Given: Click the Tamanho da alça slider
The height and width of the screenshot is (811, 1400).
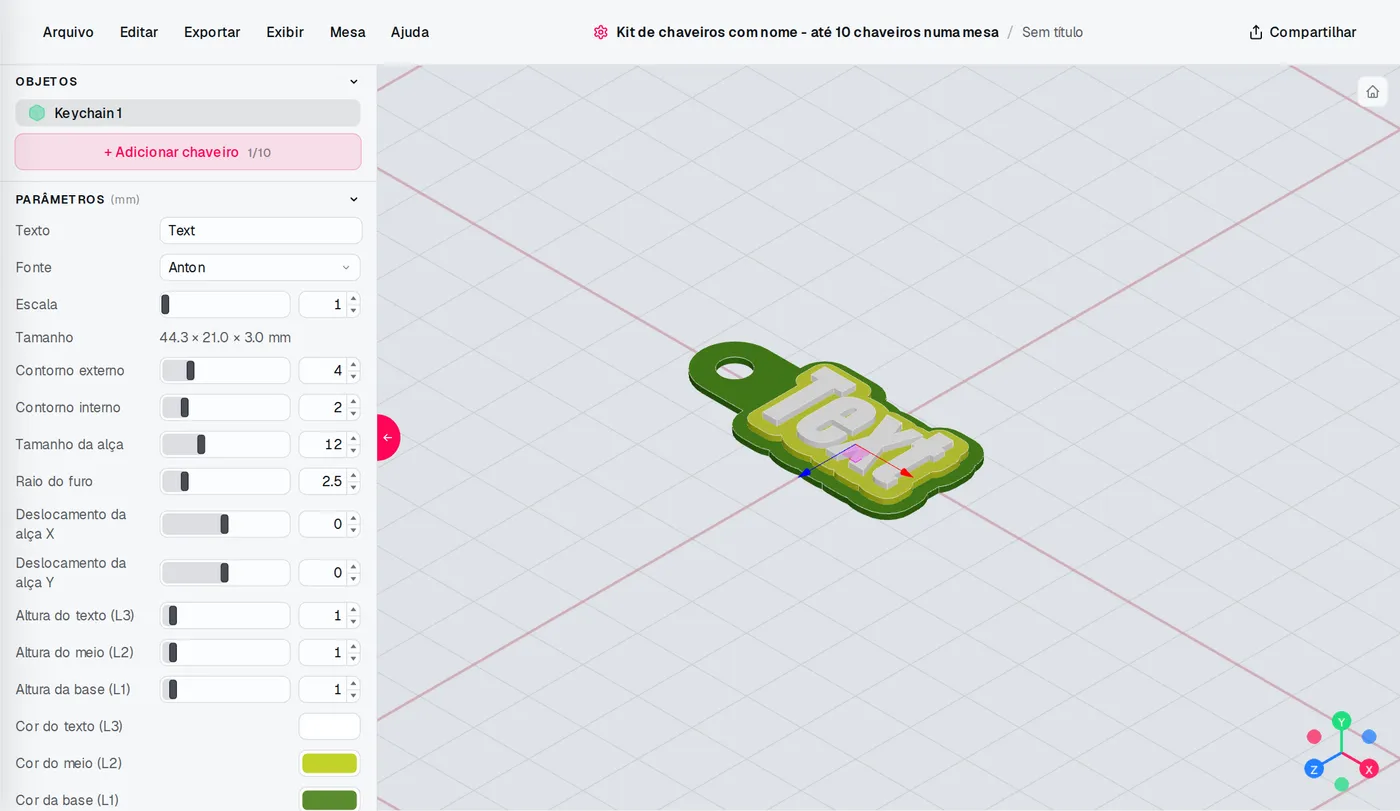Looking at the screenshot, I should tap(225, 444).
